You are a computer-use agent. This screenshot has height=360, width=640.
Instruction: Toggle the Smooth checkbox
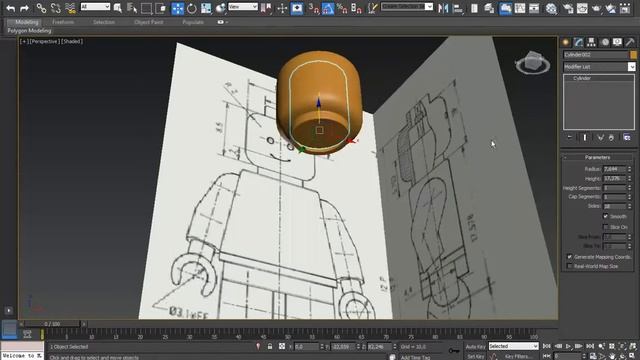pos(606,216)
